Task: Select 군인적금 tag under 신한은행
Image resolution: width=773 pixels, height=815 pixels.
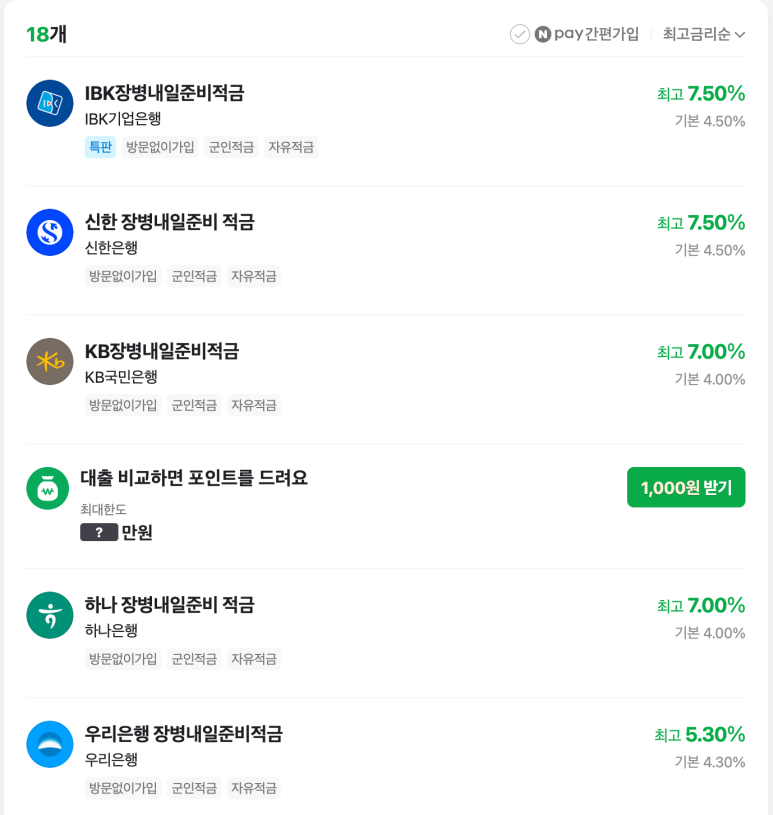Action: pyautogui.click(x=194, y=276)
